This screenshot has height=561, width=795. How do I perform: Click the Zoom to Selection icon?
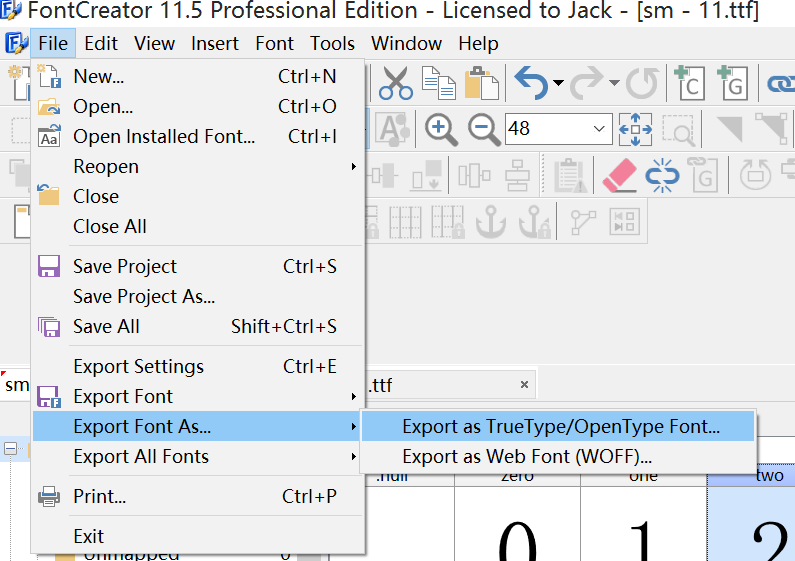point(678,129)
